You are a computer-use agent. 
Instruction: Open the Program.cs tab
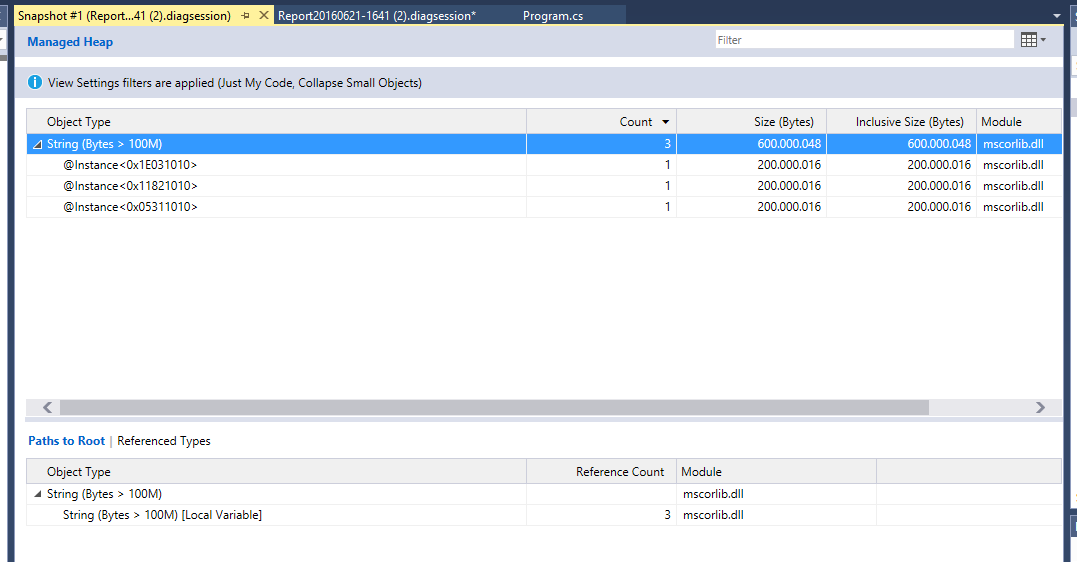pos(553,15)
